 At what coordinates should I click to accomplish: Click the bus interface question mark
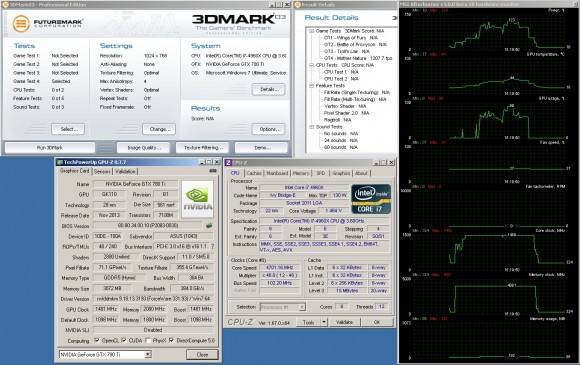point(213,246)
